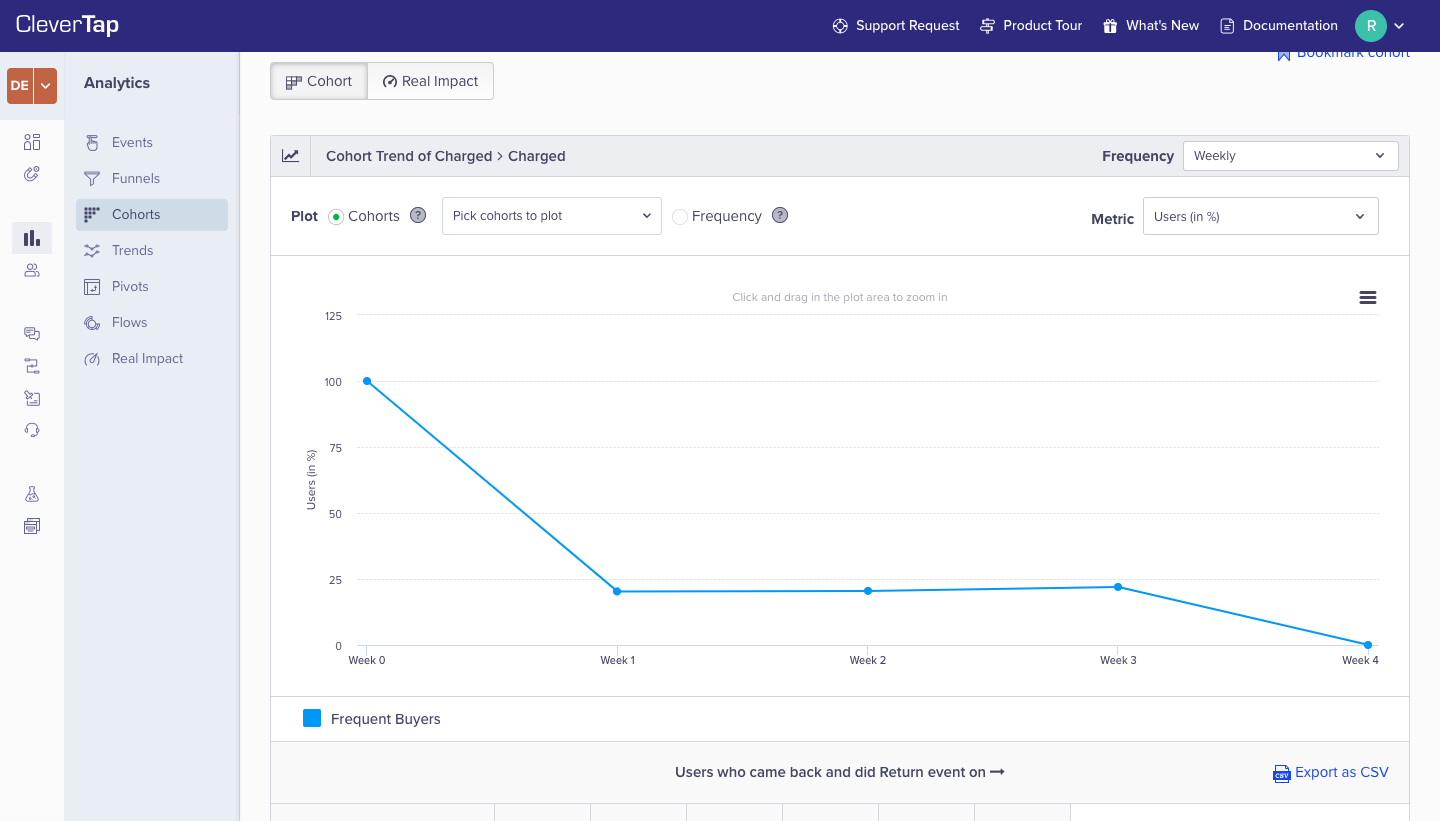Viewport: 1440px width, 821px height.
Task: Switch to the Real Impact tab
Action: tap(430, 82)
